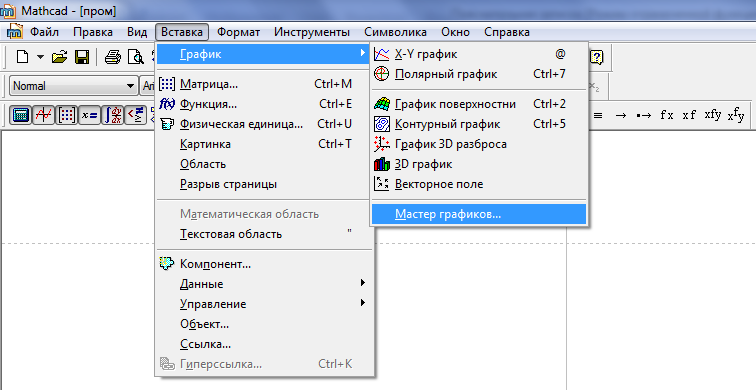Image resolution: width=756 pixels, height=390 pixels.
Task: Open the Matrix palette toolbar icon
Action: (67, 115)
